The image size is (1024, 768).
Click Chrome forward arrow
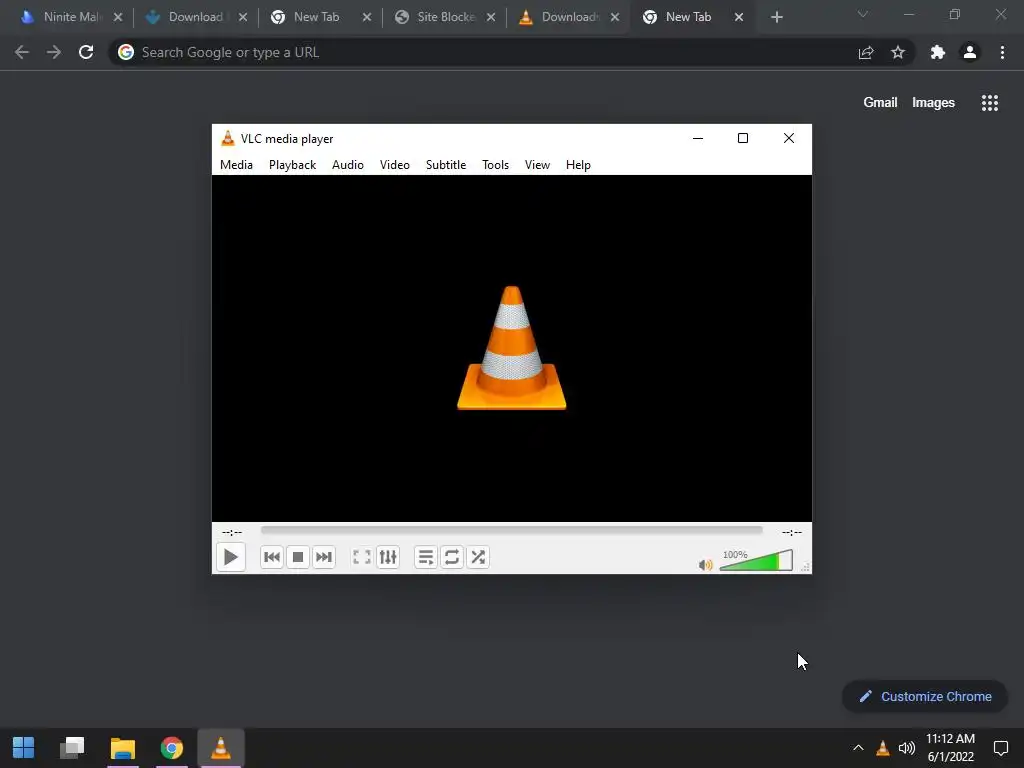pyautogui.click(x=54, y=52)
